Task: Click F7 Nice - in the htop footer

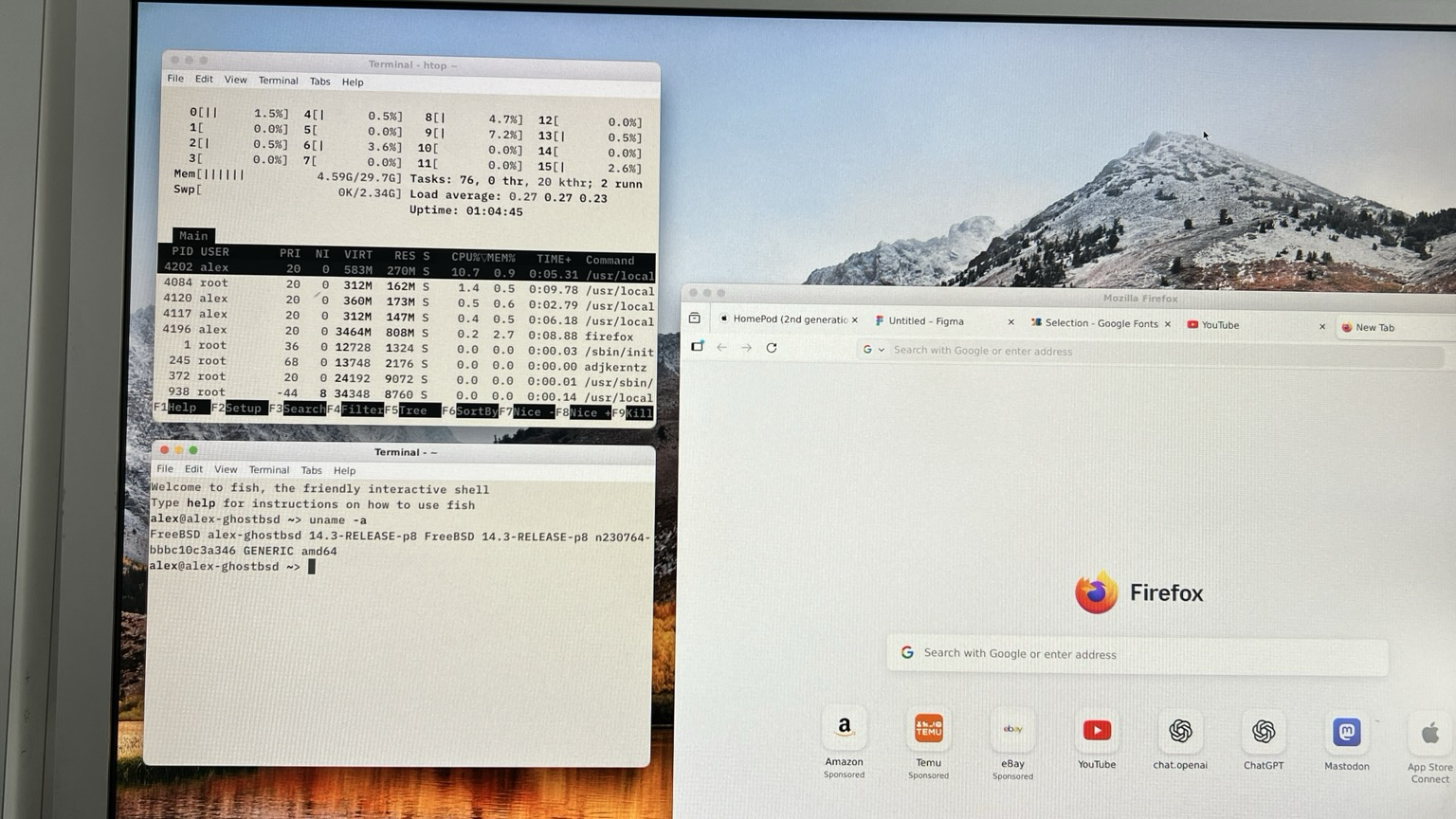Action: 527,411
